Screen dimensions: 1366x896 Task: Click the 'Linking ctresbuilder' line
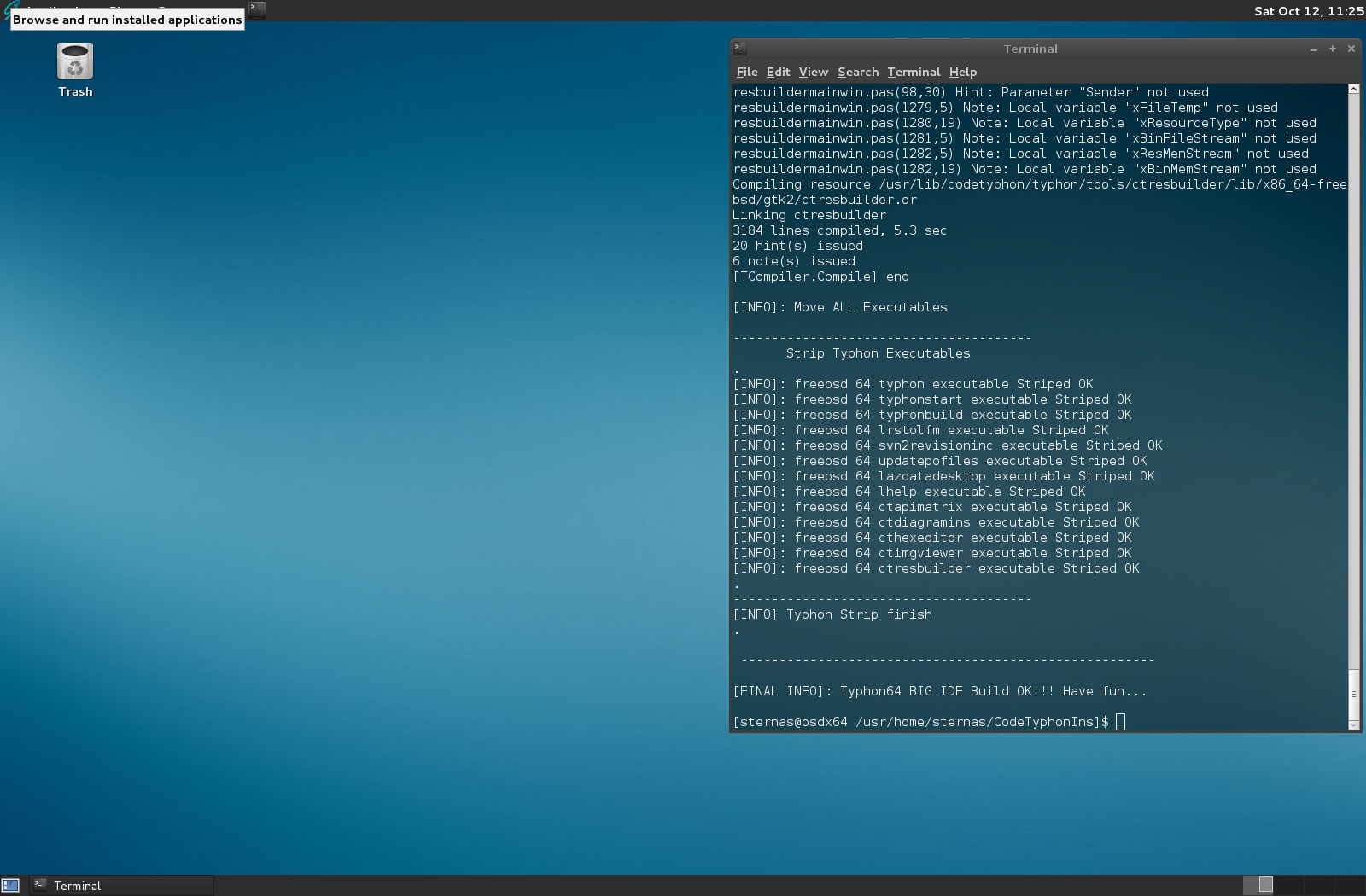click(x=809, y=215)
